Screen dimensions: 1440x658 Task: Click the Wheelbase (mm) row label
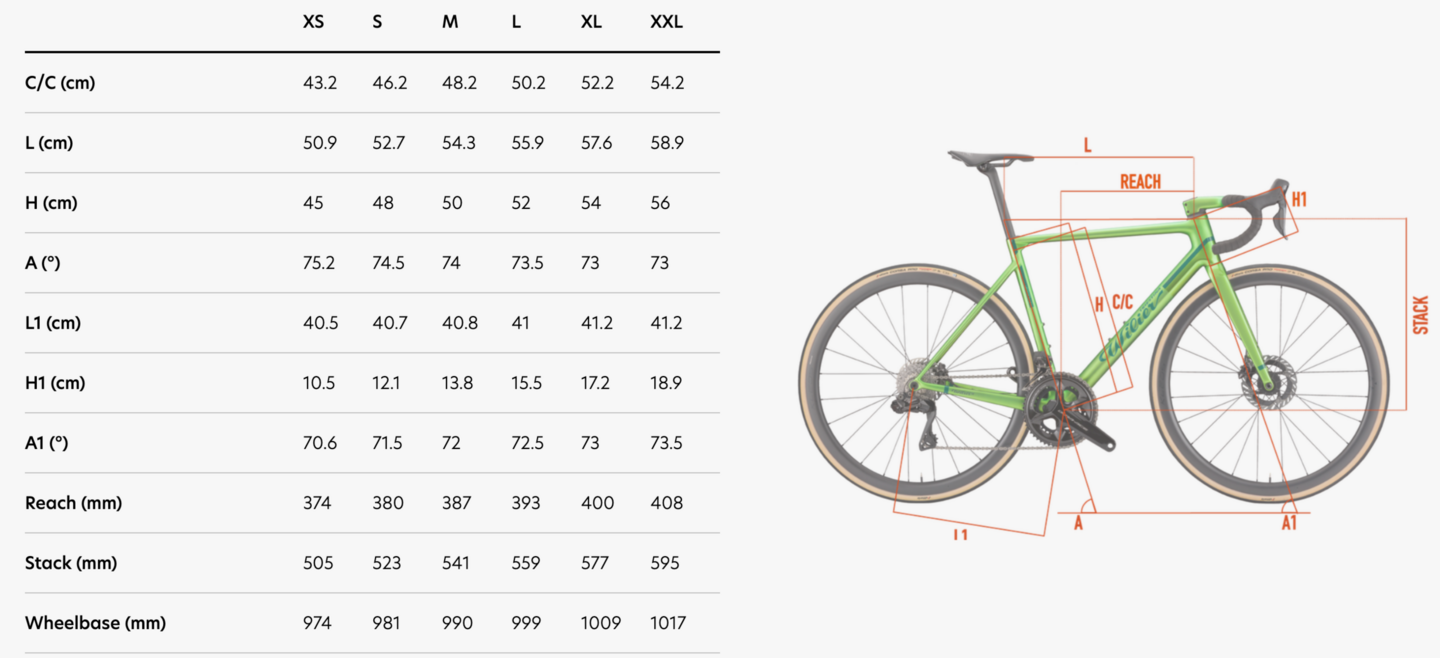click(x=95, y=623)
